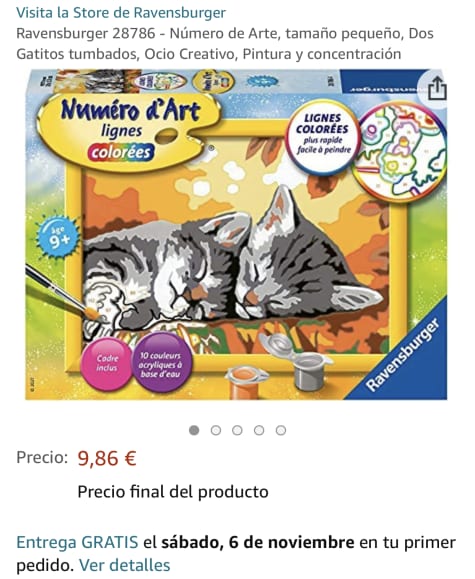Viewport: 475px width, 579px height.
Task: Tap the purple 10 couleurs bubble
Action: coord(160,363)
